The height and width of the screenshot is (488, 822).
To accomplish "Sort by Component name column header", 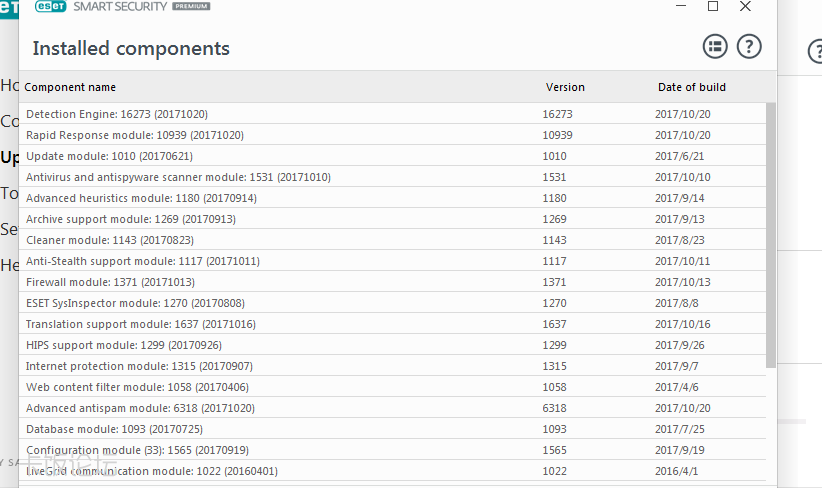I will point(70,87).
